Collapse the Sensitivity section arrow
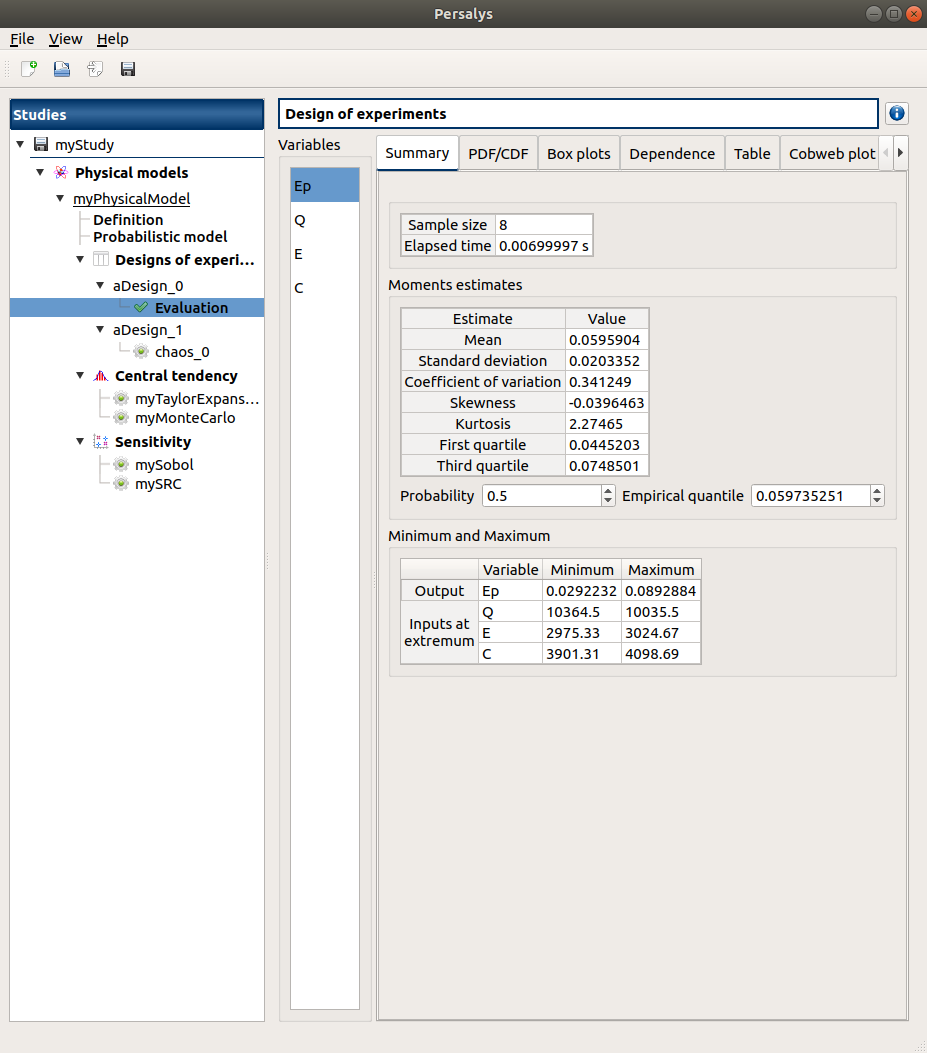The width and height of the screenshot is (927, 1053). [x=80, y=442]
